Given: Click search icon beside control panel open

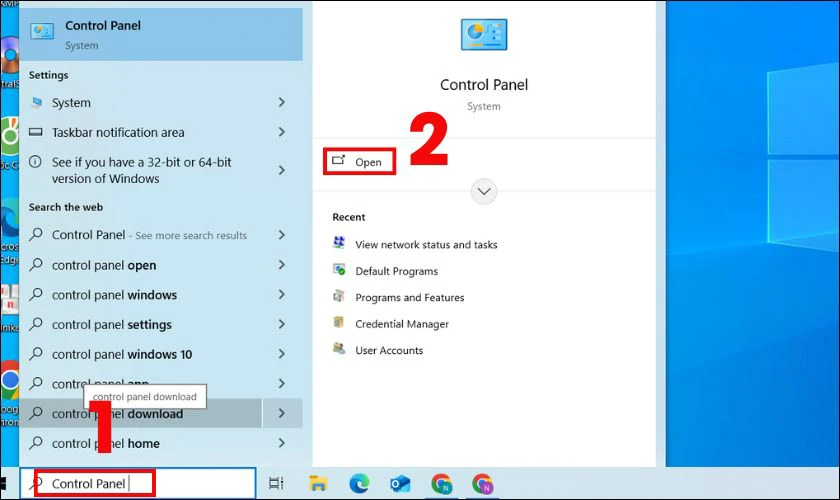Looking at the screenshot, I should tap(36, 264).
